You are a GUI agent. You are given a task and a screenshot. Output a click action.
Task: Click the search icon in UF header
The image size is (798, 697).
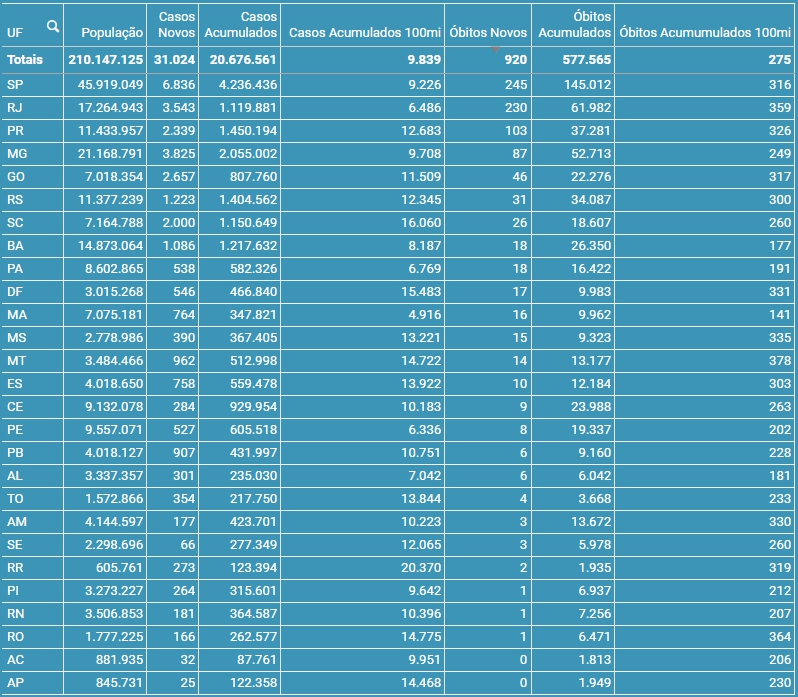click(x=52, y=26)
